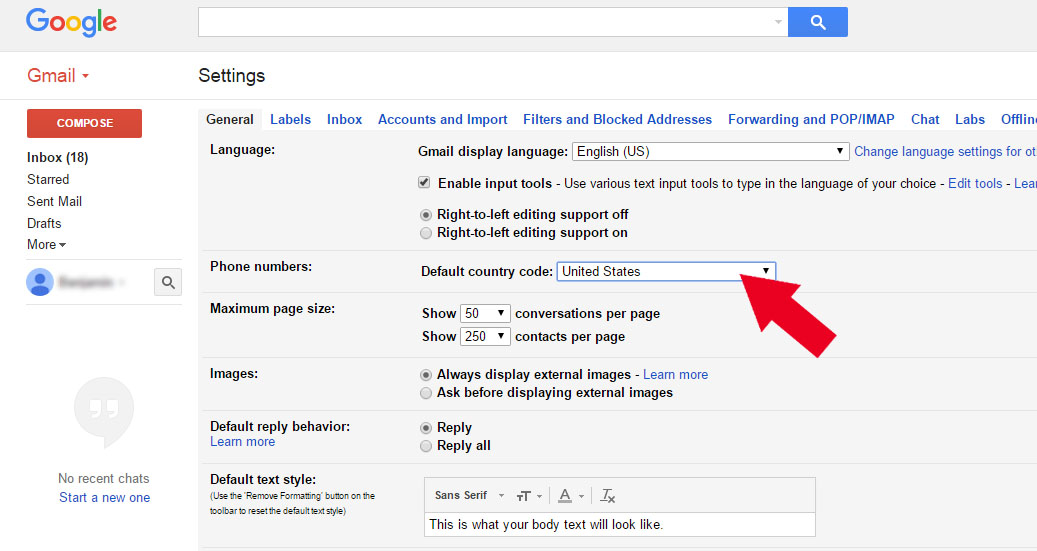Viewport: 1037px width, 551px height.
Task: Select Always display external images
Action: (426, 375)
